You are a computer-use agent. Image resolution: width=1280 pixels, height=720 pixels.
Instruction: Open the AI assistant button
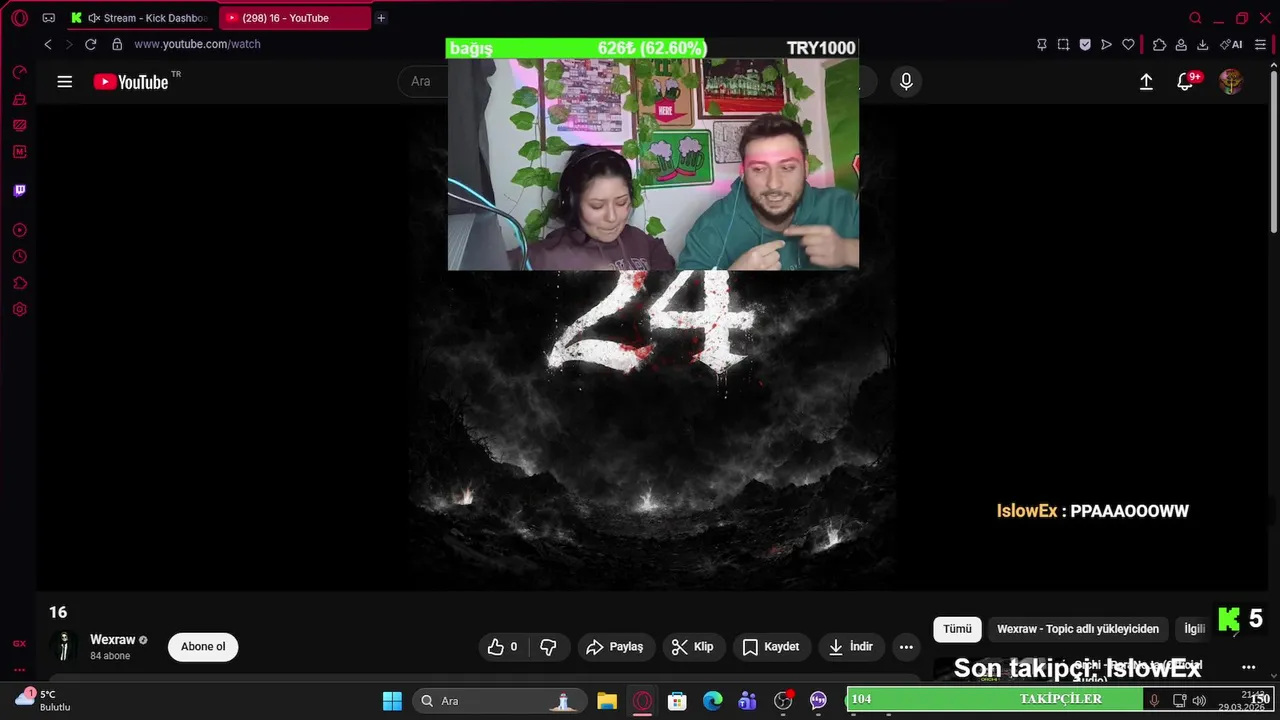click(1231, 44)
